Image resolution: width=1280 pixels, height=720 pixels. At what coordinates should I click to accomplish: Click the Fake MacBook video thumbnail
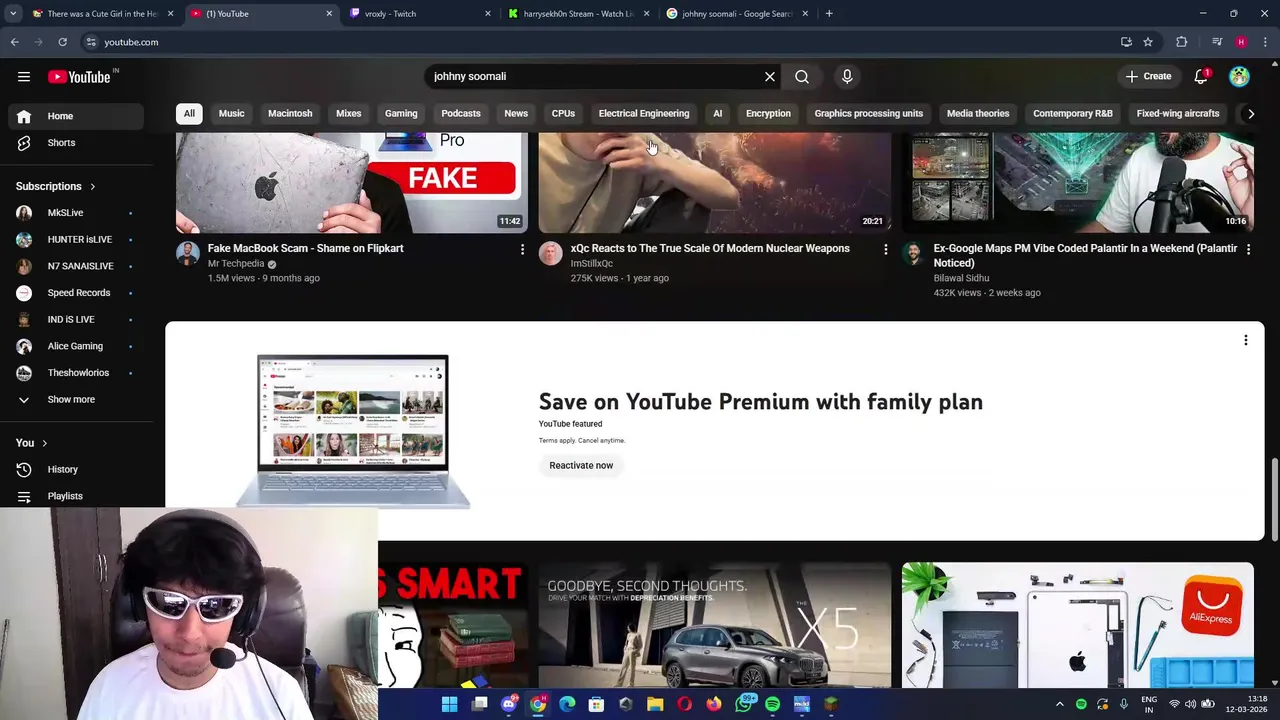[x=352, y=182]
